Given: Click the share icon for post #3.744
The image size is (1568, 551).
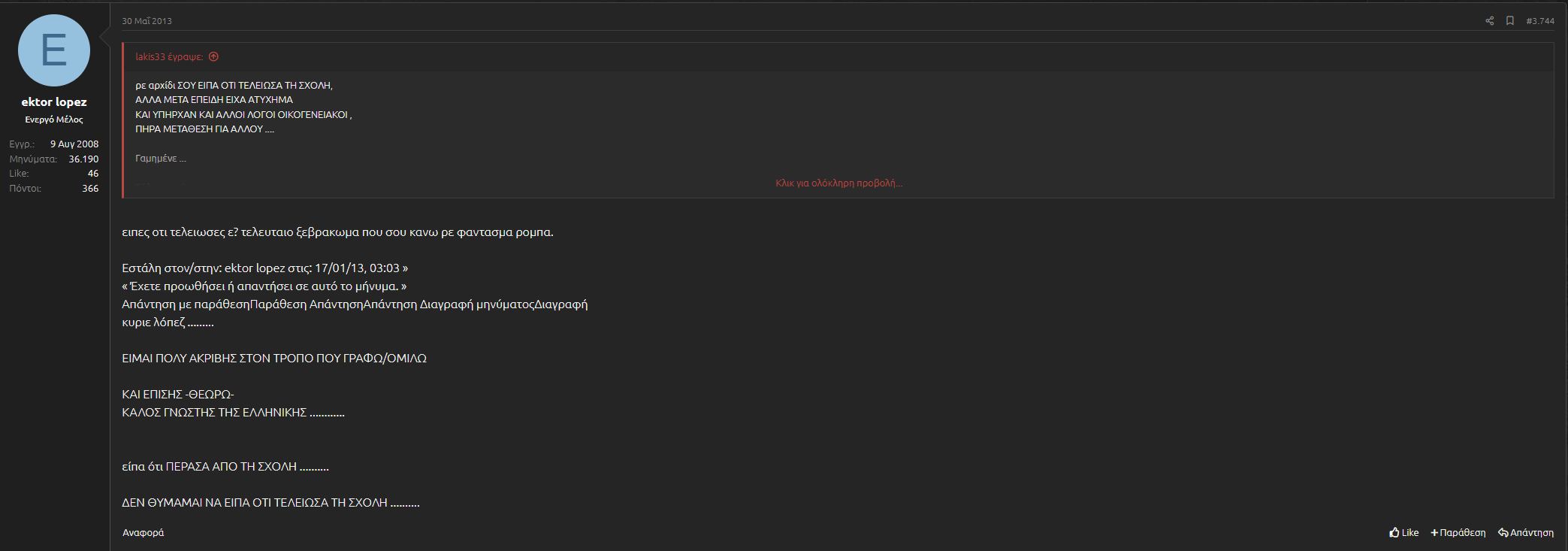Looking at the screenshot, I should click(1489, 21).
